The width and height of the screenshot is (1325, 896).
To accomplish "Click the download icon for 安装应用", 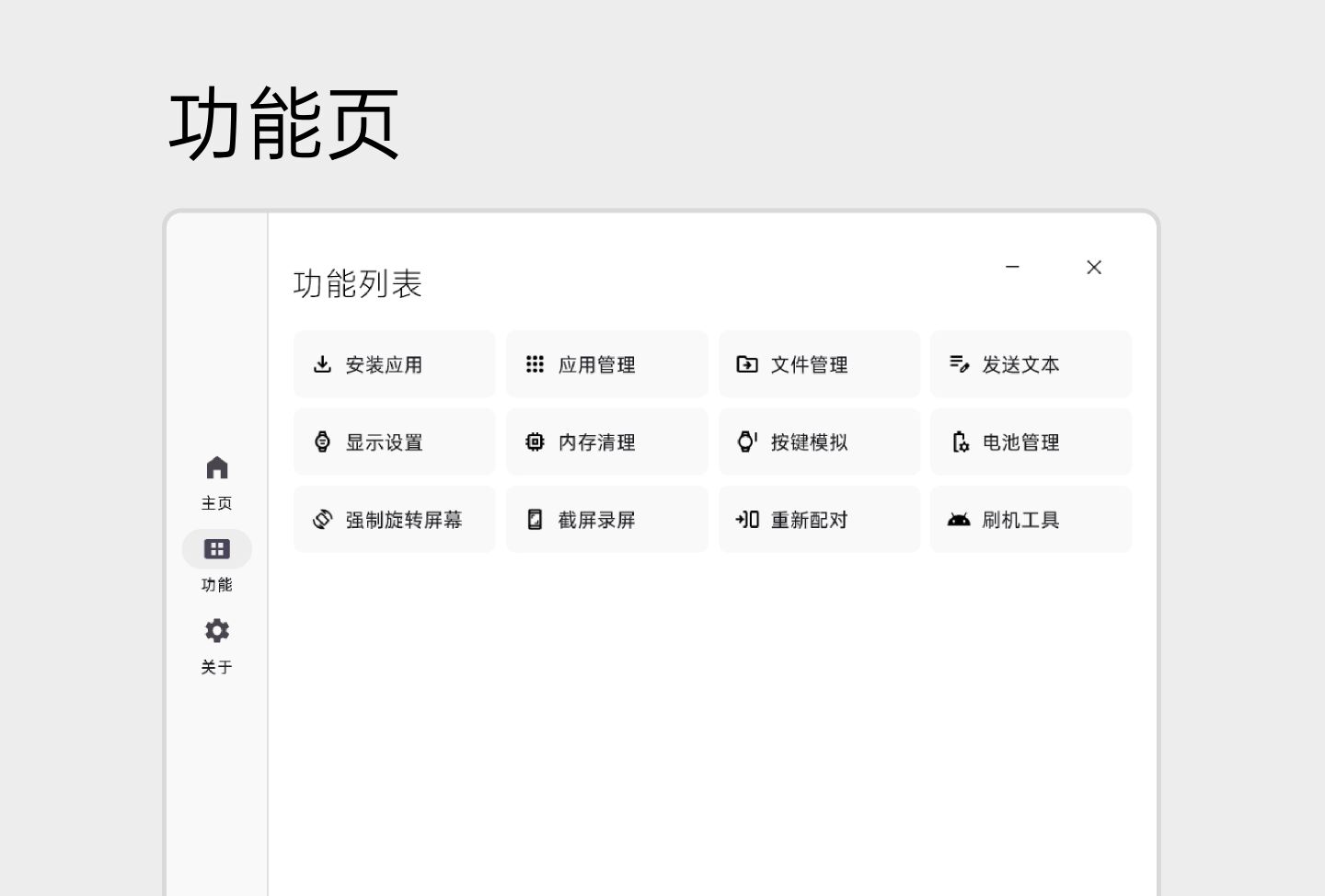I will [322, 364].
